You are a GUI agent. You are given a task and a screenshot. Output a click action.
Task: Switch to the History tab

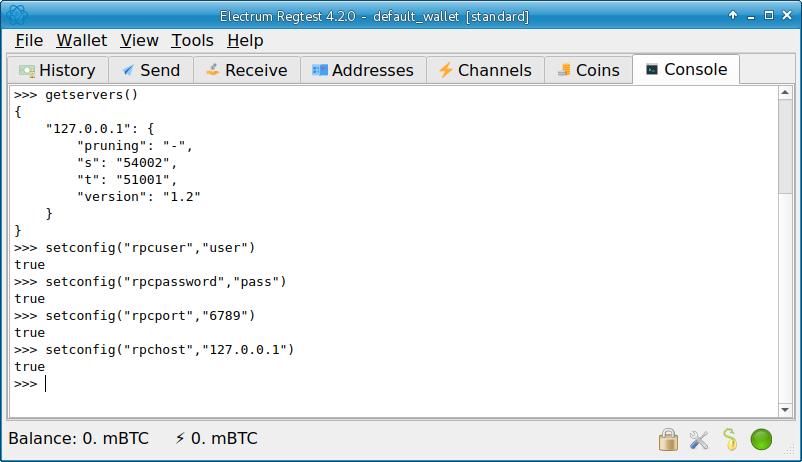[x=57, y=70]
